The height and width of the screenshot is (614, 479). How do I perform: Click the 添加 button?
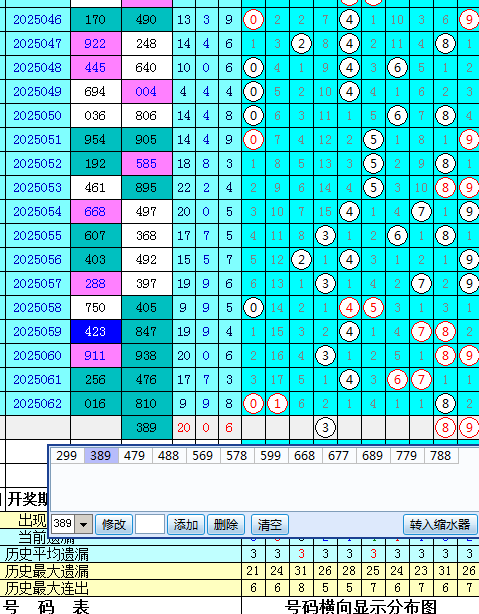(186, 524)
